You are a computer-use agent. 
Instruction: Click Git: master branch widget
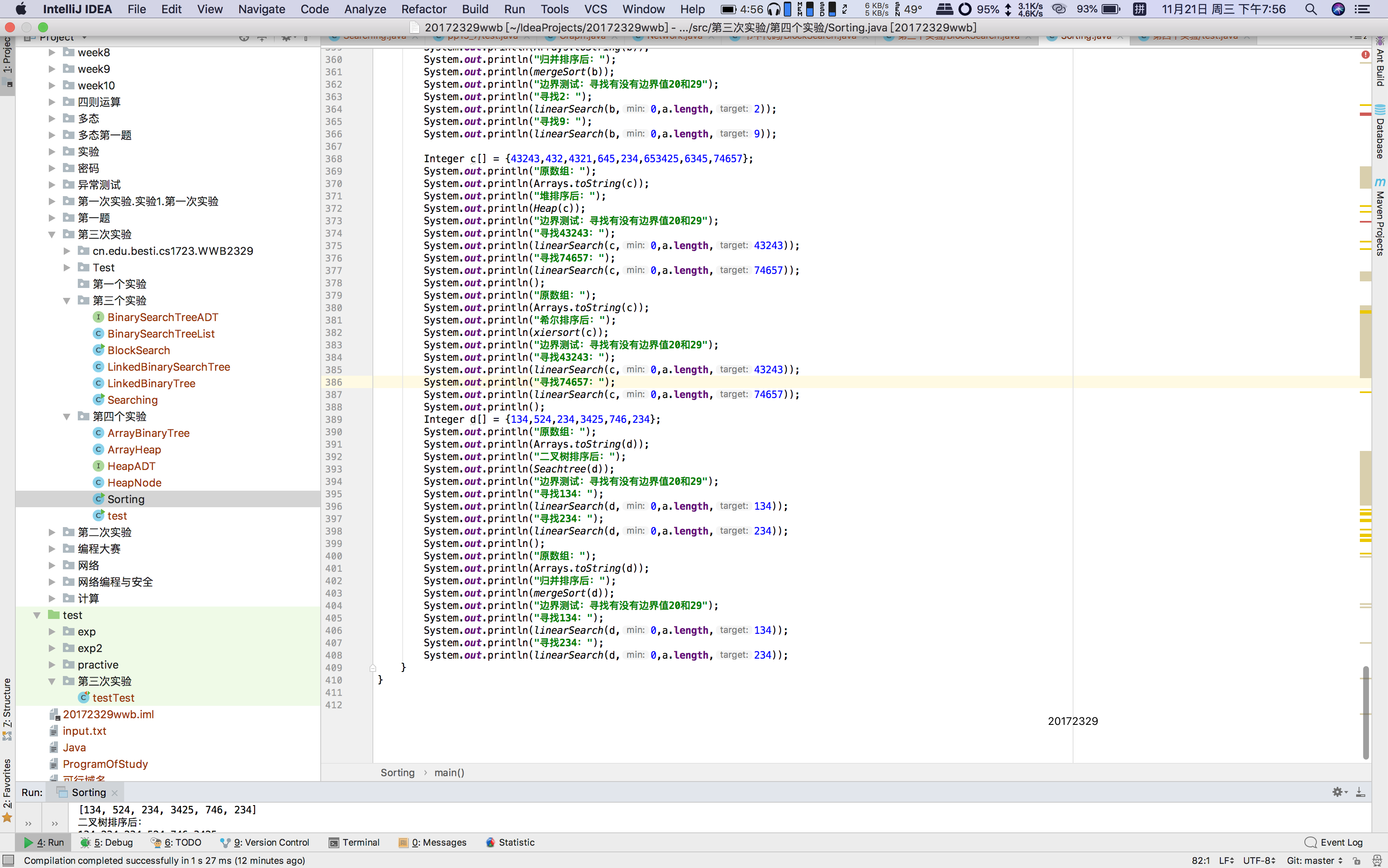(x=1314, y=860)
